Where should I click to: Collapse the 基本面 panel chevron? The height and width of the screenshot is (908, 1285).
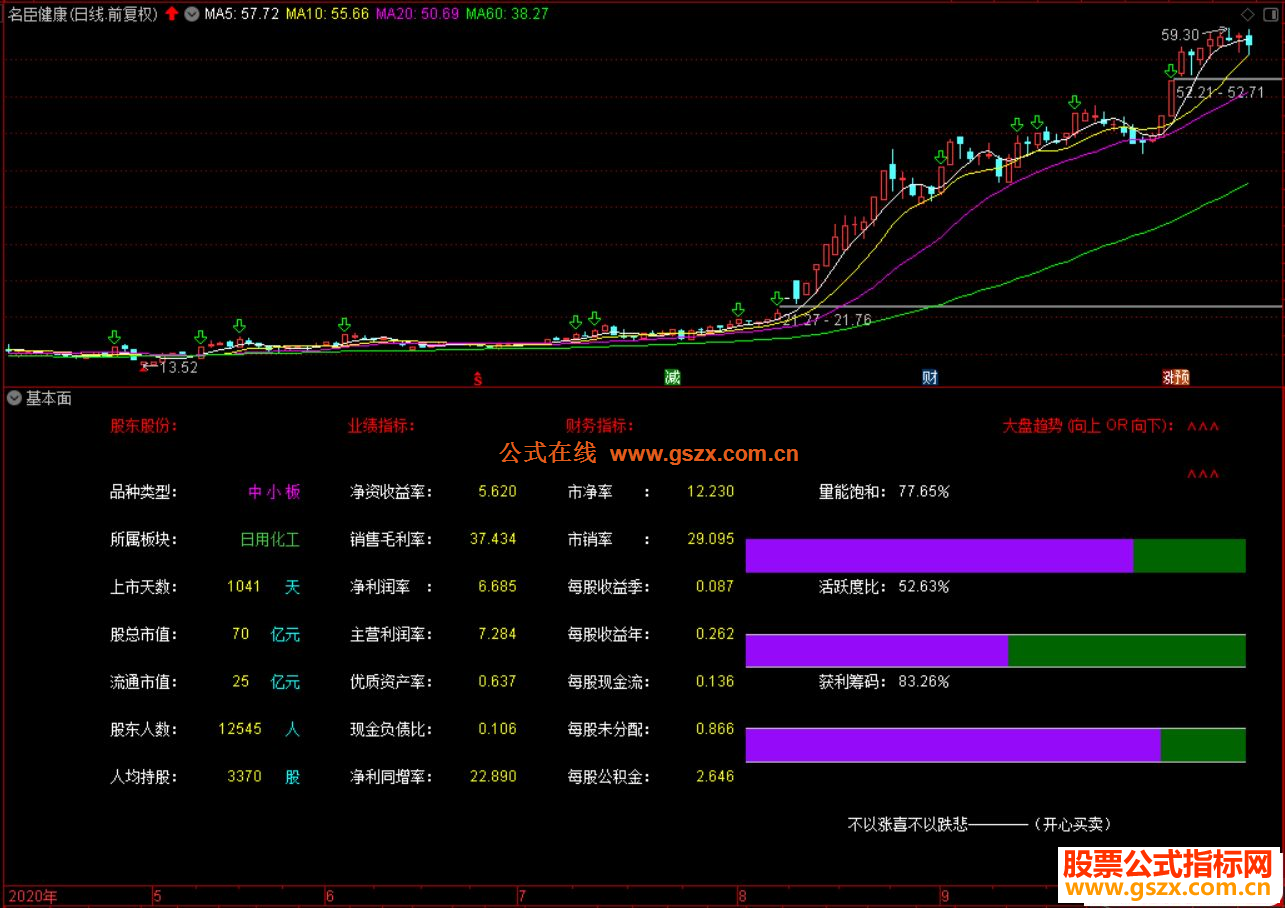(14, 398)
